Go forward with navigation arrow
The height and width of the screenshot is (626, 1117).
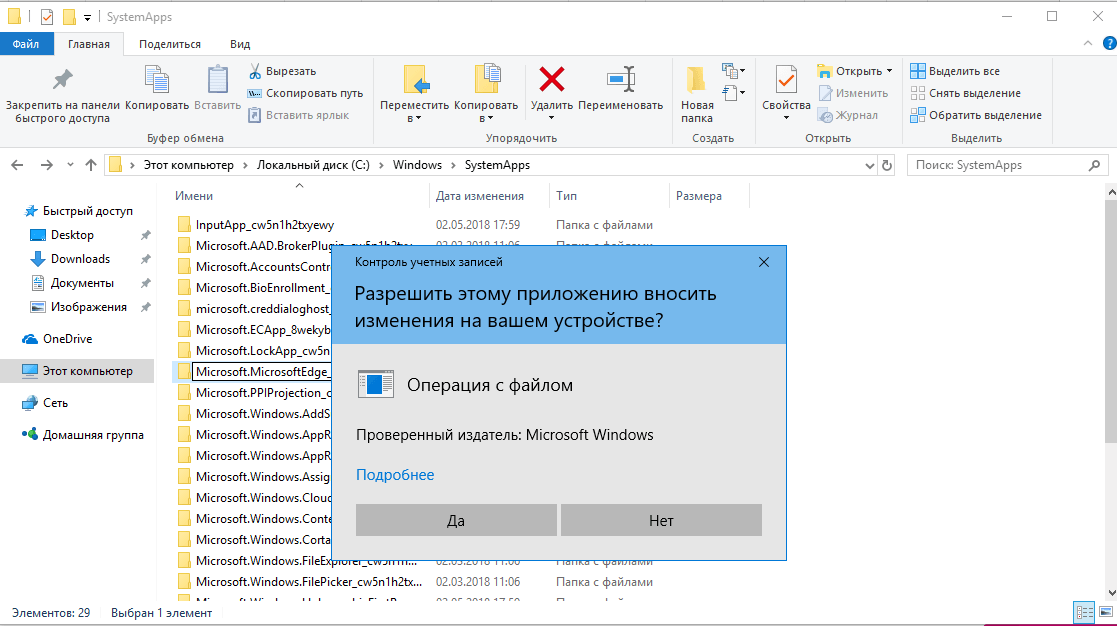46,165
